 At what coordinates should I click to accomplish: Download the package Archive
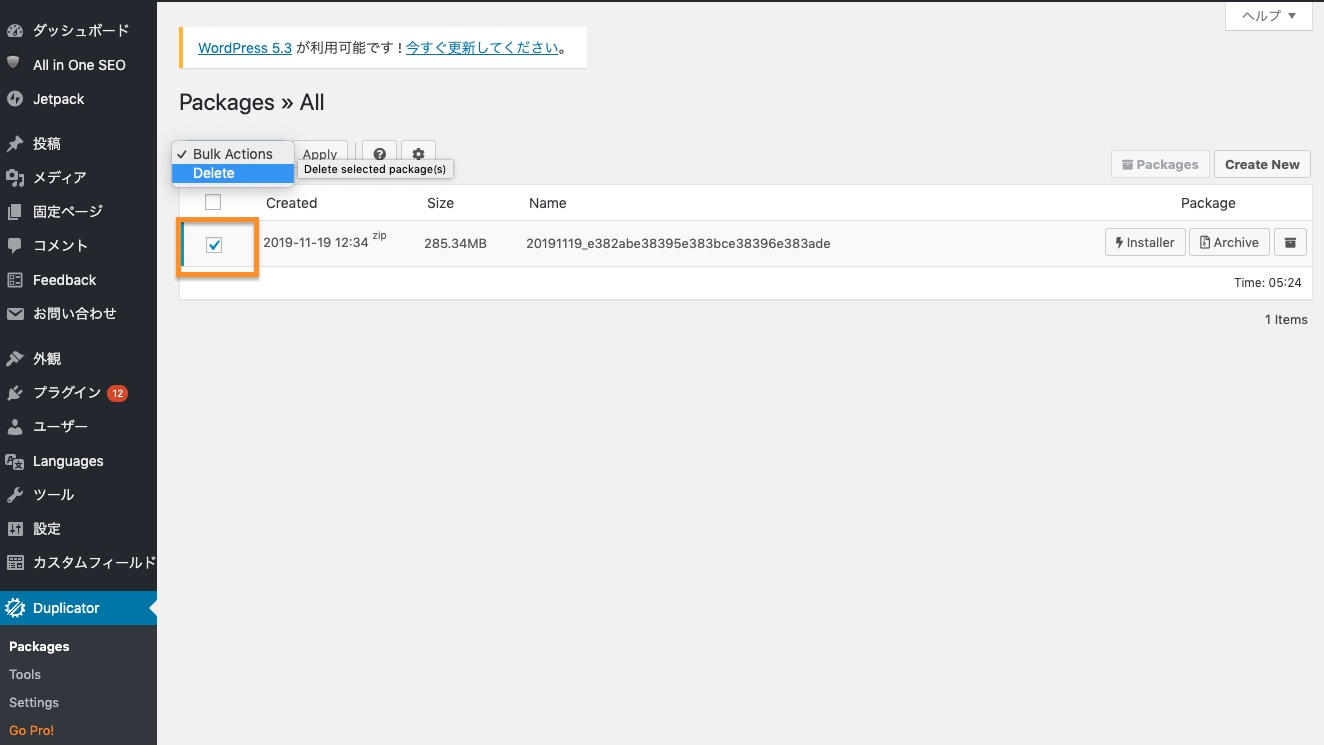1229,242
